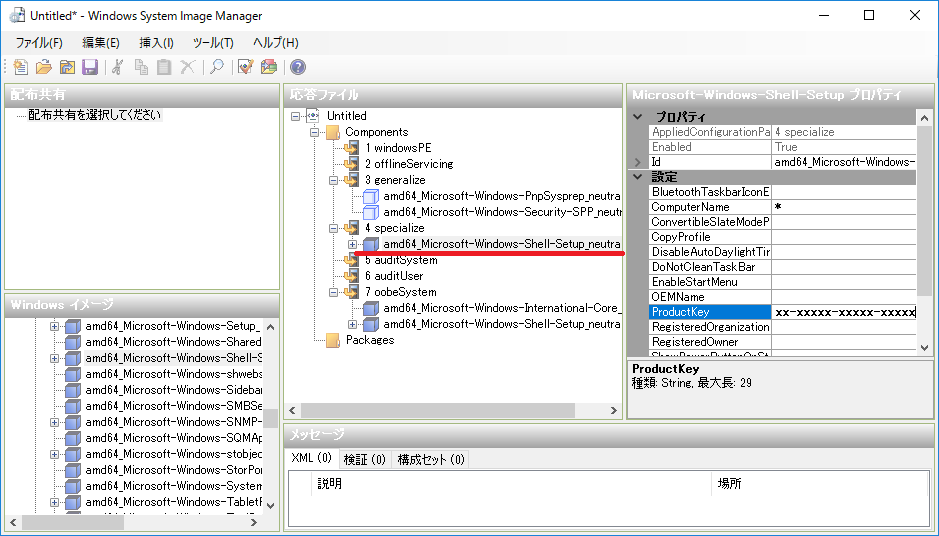Click the 6 auditUser pass icon
Image resolution: width=939 pixels, height=536 pixels.
point(352,276)
